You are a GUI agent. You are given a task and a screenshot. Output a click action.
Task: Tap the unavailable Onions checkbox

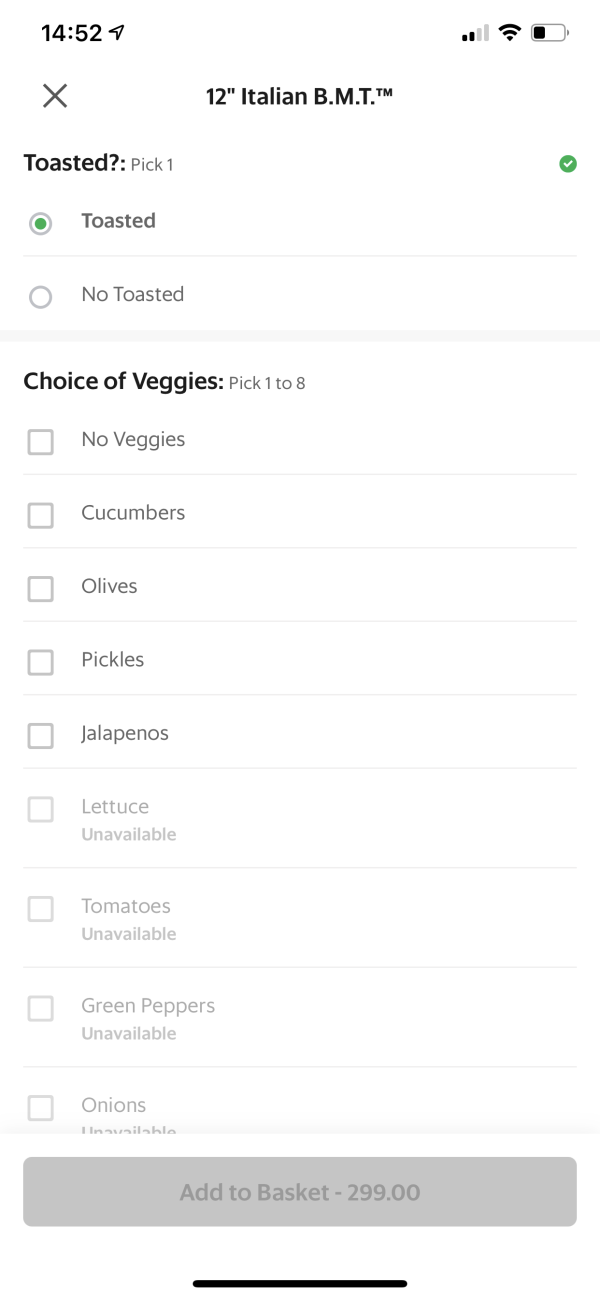tap(40, 1108)
